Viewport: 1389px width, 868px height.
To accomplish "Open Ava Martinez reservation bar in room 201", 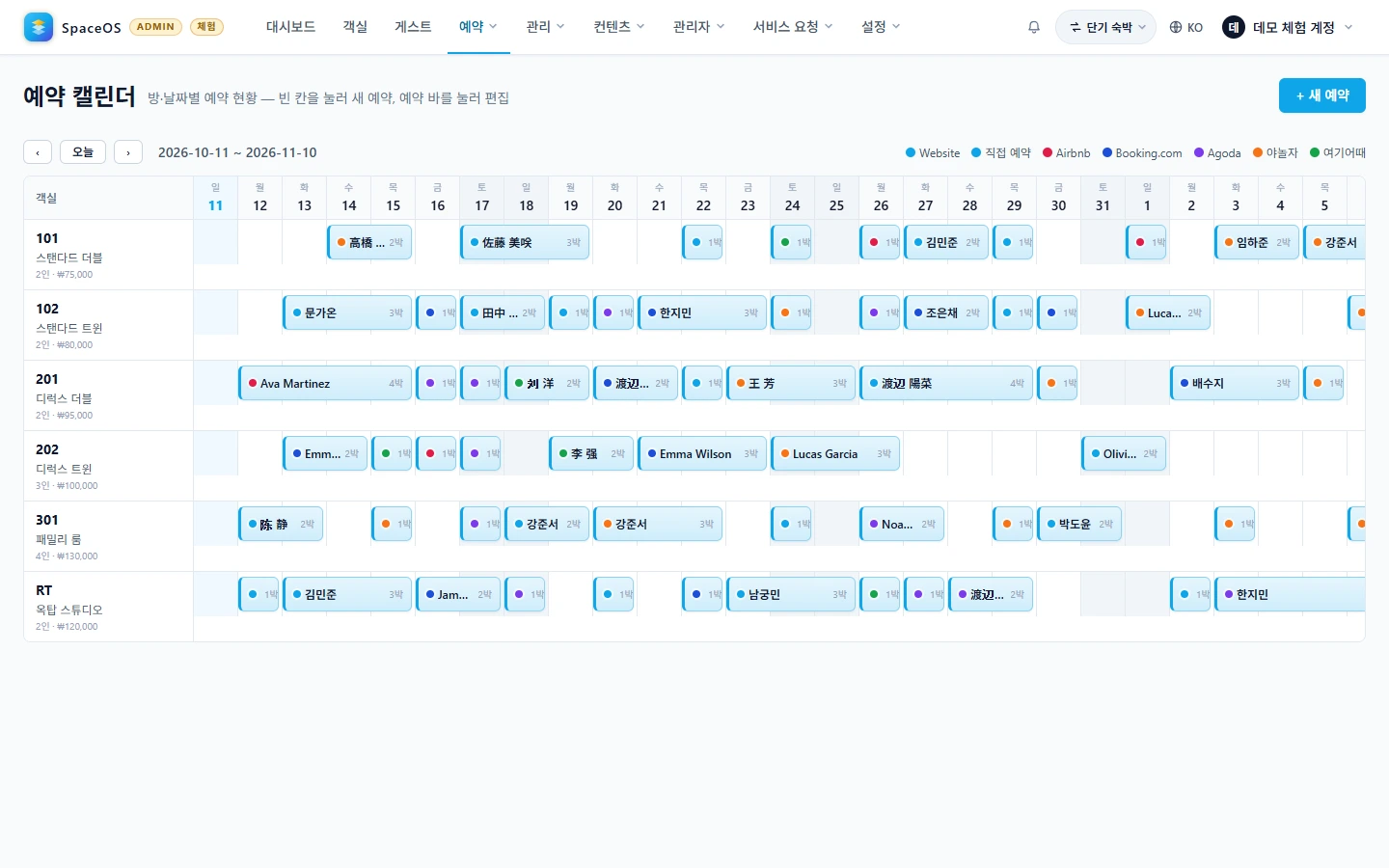I will 325,383.
